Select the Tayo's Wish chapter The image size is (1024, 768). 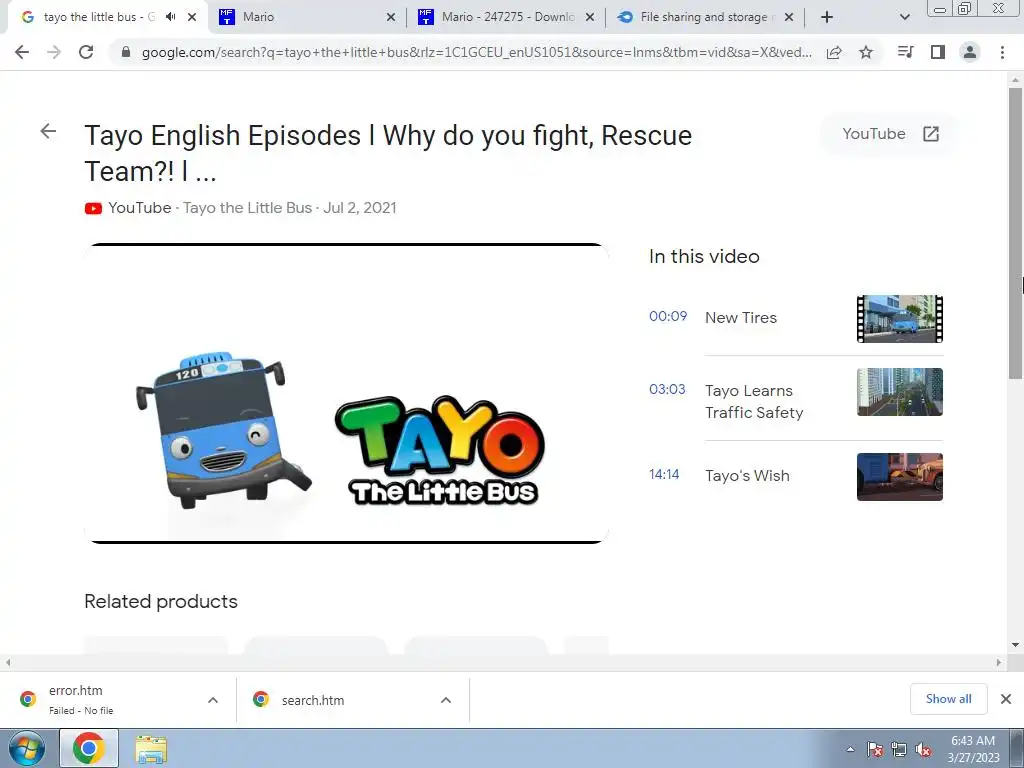tap(747, 475)
